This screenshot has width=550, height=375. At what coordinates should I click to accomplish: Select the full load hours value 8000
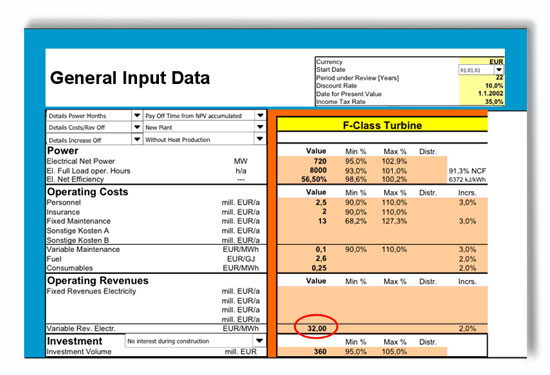coord(318,170)
